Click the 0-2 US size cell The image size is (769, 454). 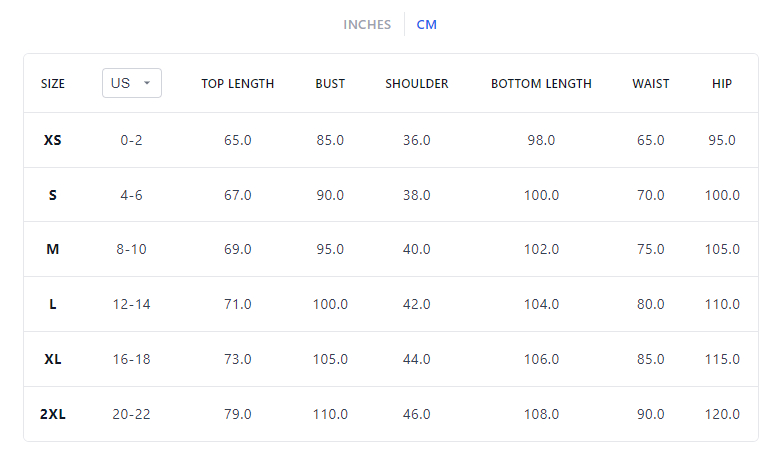tap(132, 141)
